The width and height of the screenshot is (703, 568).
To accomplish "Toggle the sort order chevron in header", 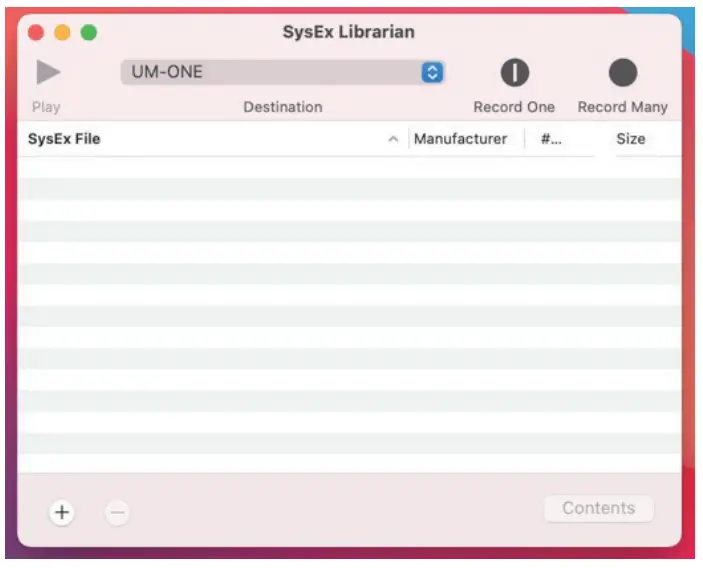I will 393,139.
